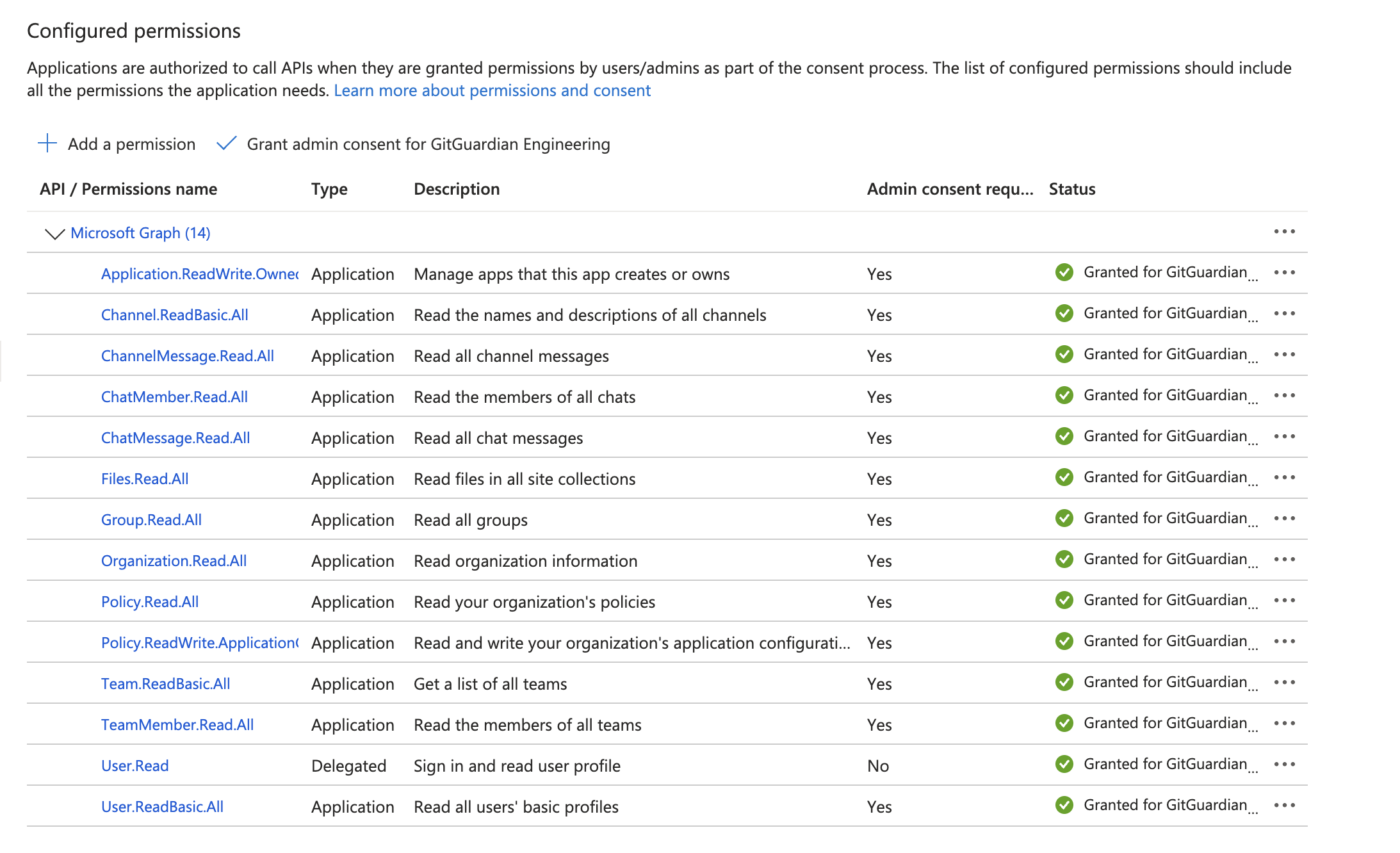Click 'Sign in and read user profile' description
Image resolution: width=1400 pixels, height=853 pixels.
tap(517, 766)
